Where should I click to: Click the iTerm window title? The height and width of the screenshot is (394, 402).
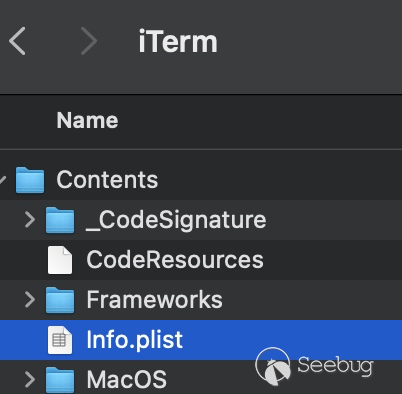[178, 42]
